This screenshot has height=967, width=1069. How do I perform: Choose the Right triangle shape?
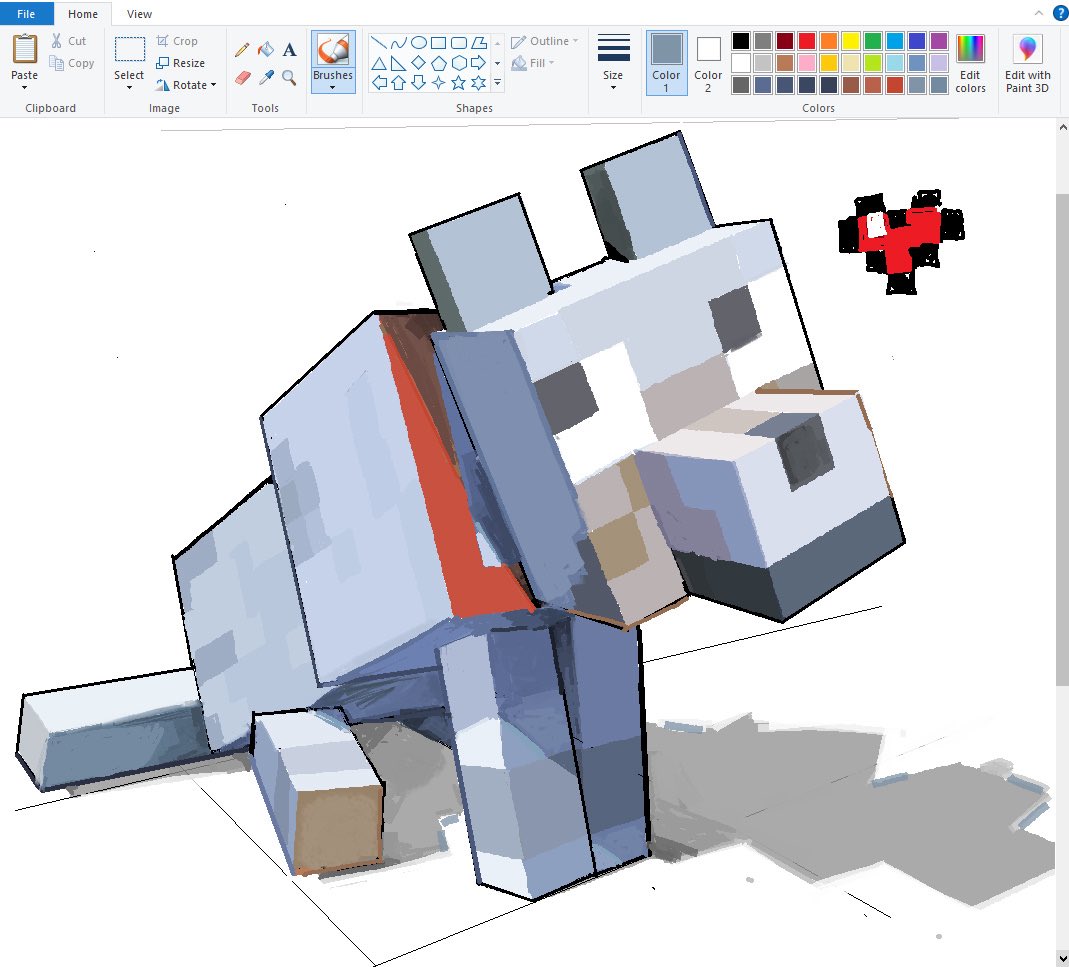[399, 63]
